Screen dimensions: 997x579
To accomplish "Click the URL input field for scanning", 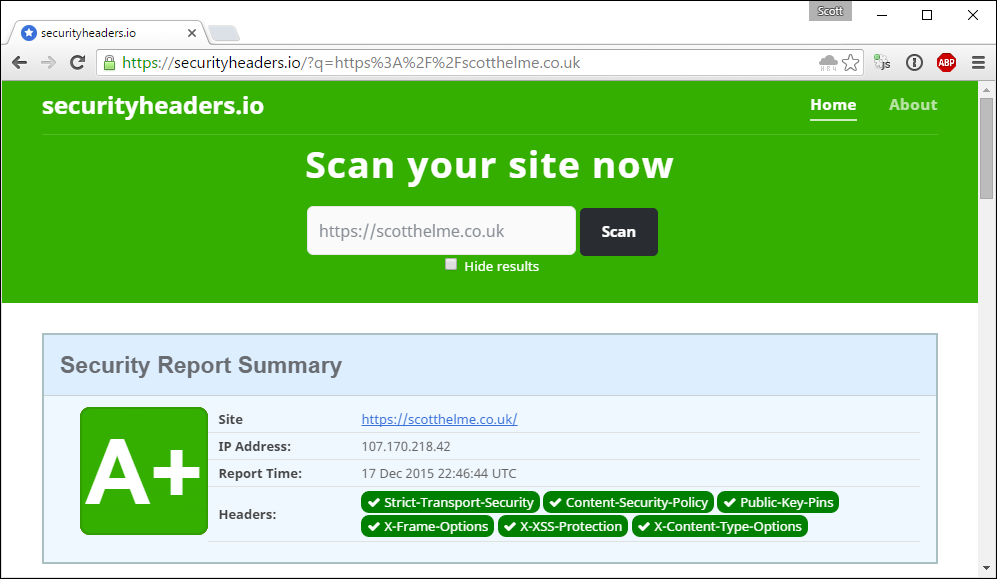I will [441, 231].
